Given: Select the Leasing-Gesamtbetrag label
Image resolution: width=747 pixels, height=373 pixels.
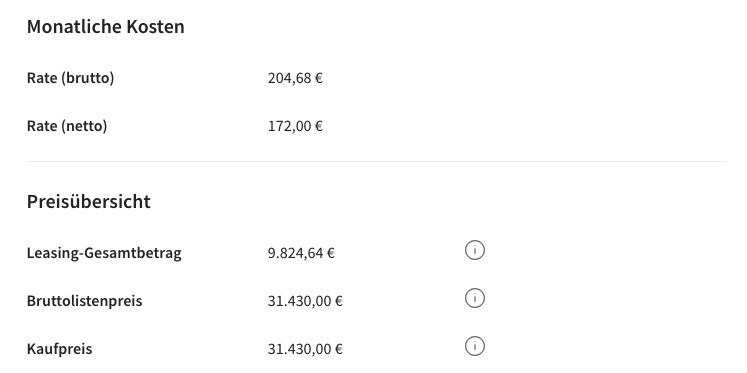Looking at the screenshot, I should (104, 253).
